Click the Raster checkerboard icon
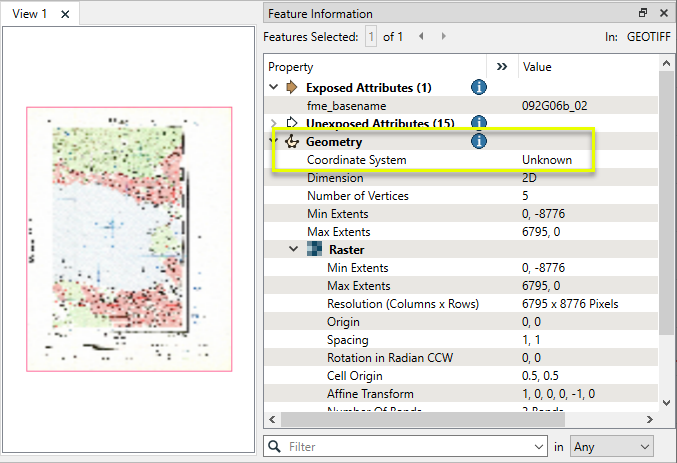The height and width of the screenshot is (463, 677). point(315,249)
